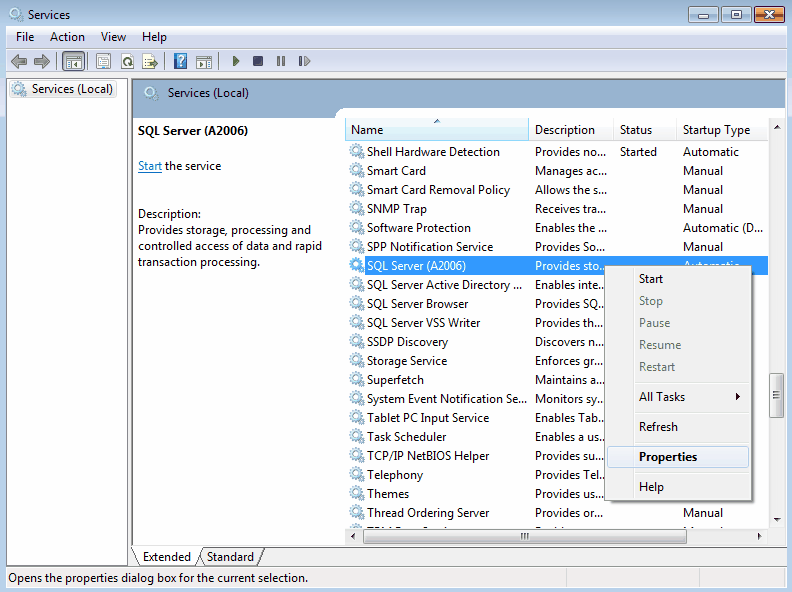Open the View menu
Screen dimensions: 792x592
113,37
